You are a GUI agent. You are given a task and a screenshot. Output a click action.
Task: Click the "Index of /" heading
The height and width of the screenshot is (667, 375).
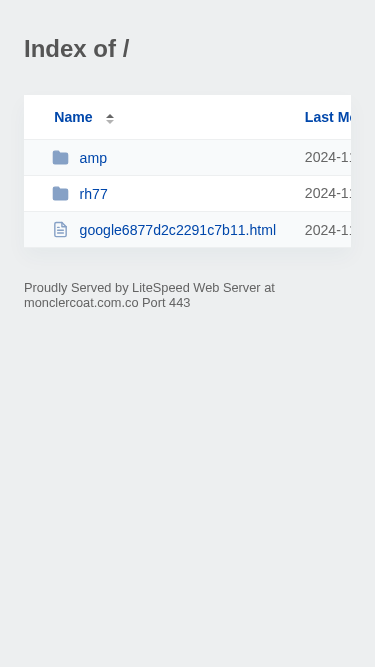pyautogui.click(x=77, y=48)
